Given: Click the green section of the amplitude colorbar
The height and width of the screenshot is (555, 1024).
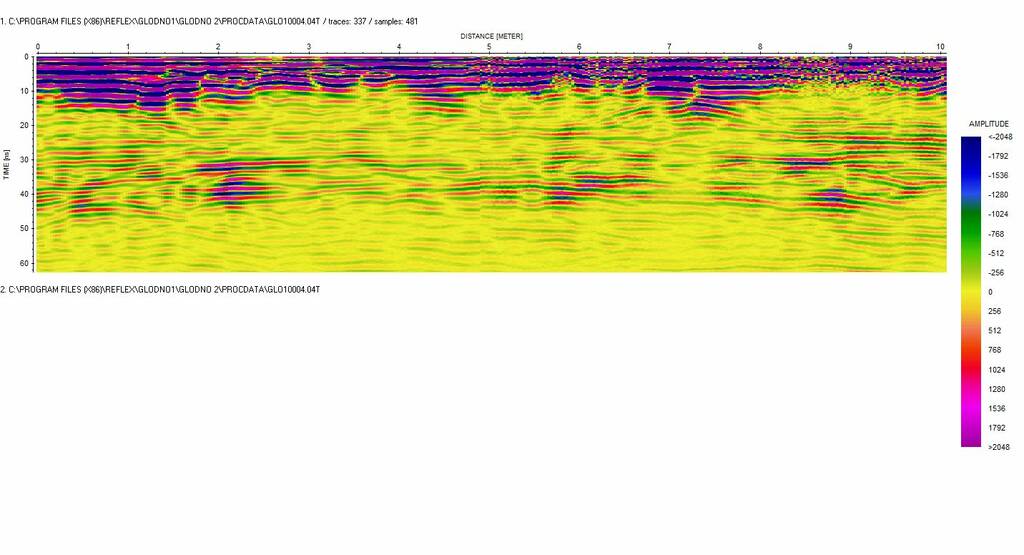Looking at the screenshot, I should [970, 222].
